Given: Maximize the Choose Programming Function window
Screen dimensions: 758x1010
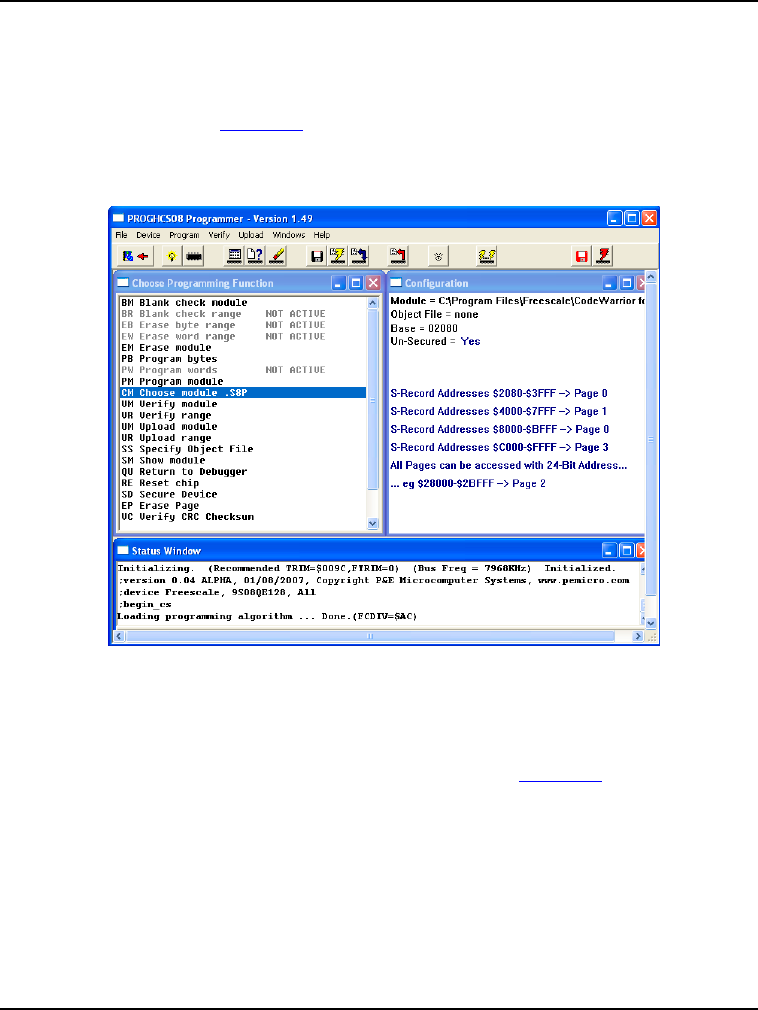Looking at the screenshot, I should 356,283.
